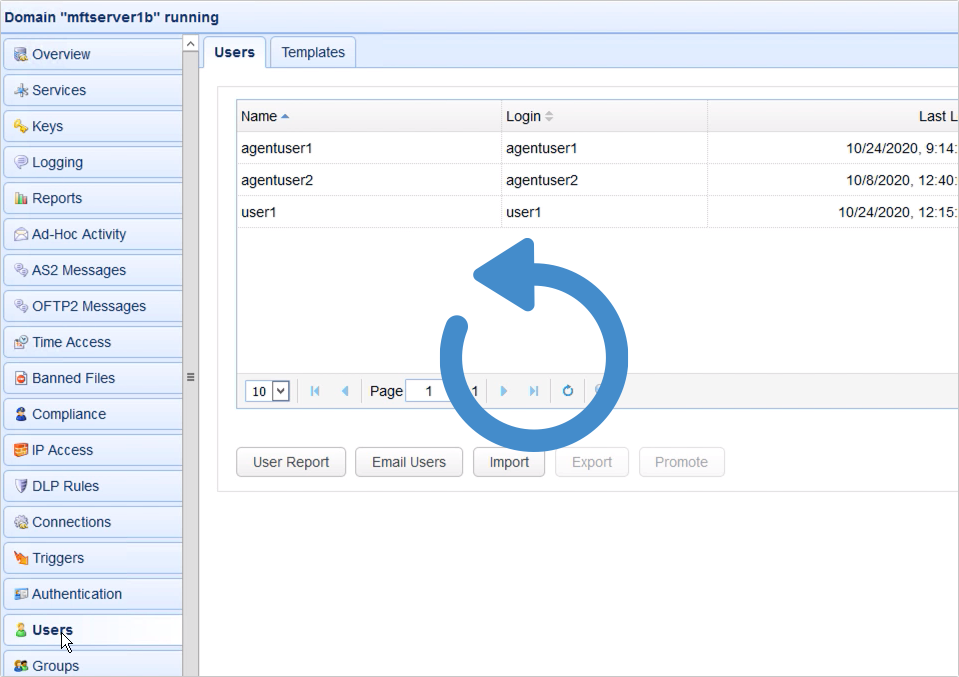Open the page size dropdown showing 10

(266, 391)
